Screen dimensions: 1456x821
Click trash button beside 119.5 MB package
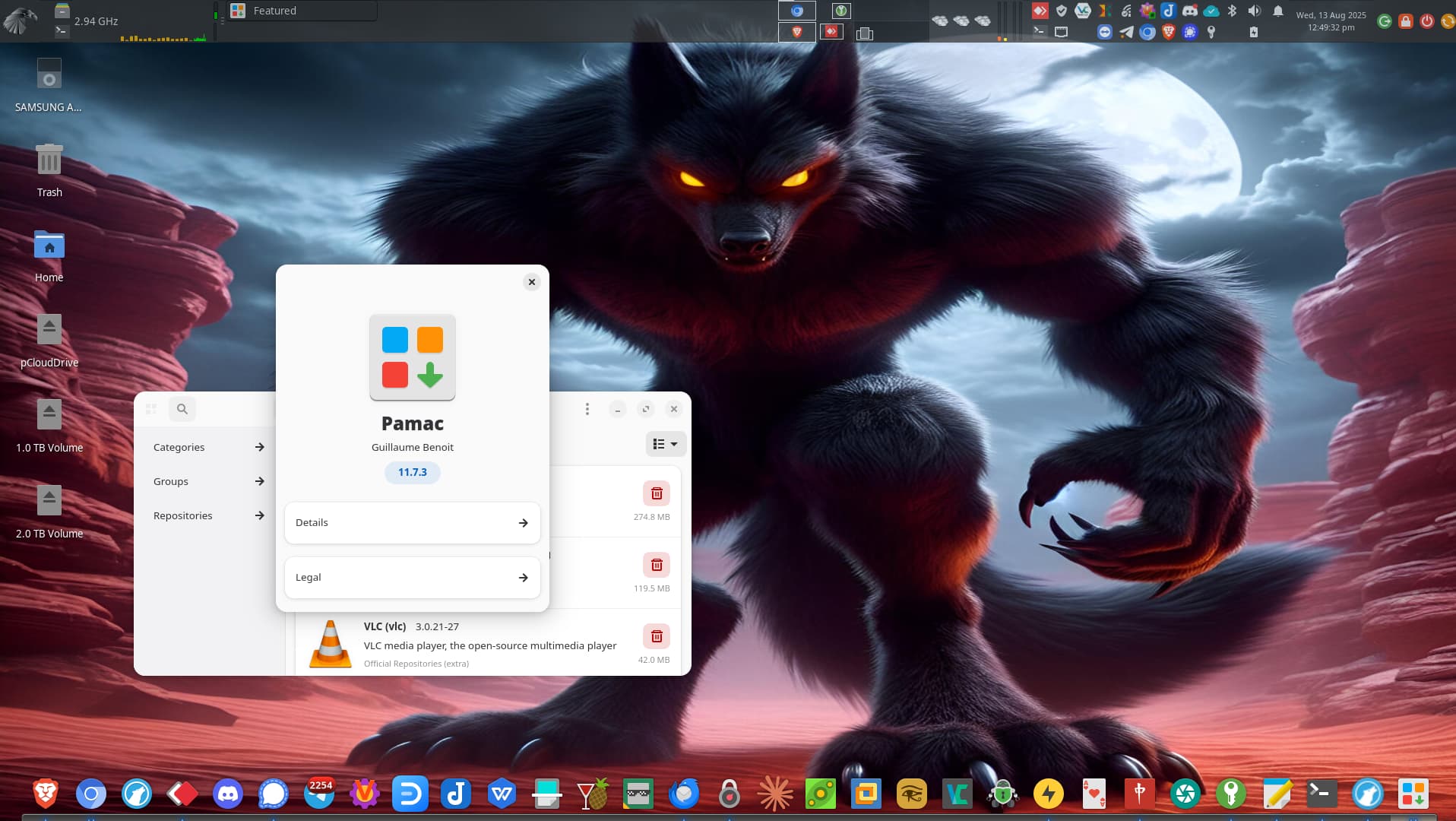657,565
